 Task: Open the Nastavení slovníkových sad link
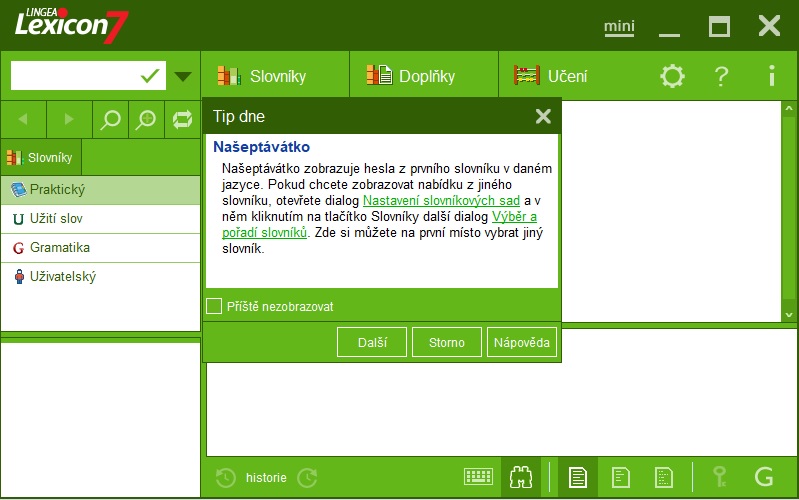[x=441, y=200]
